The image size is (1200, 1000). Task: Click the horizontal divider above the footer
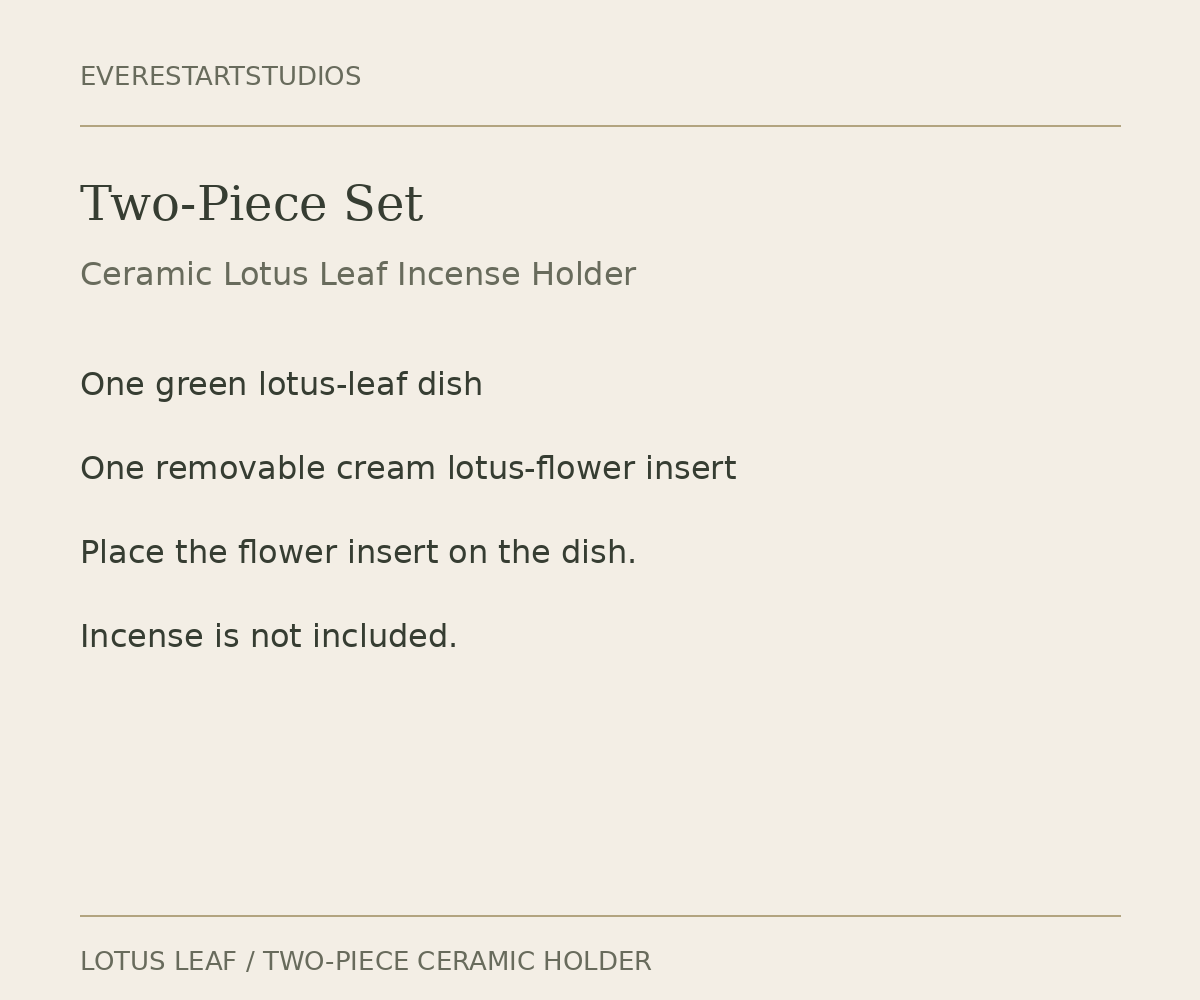(600, 916)
